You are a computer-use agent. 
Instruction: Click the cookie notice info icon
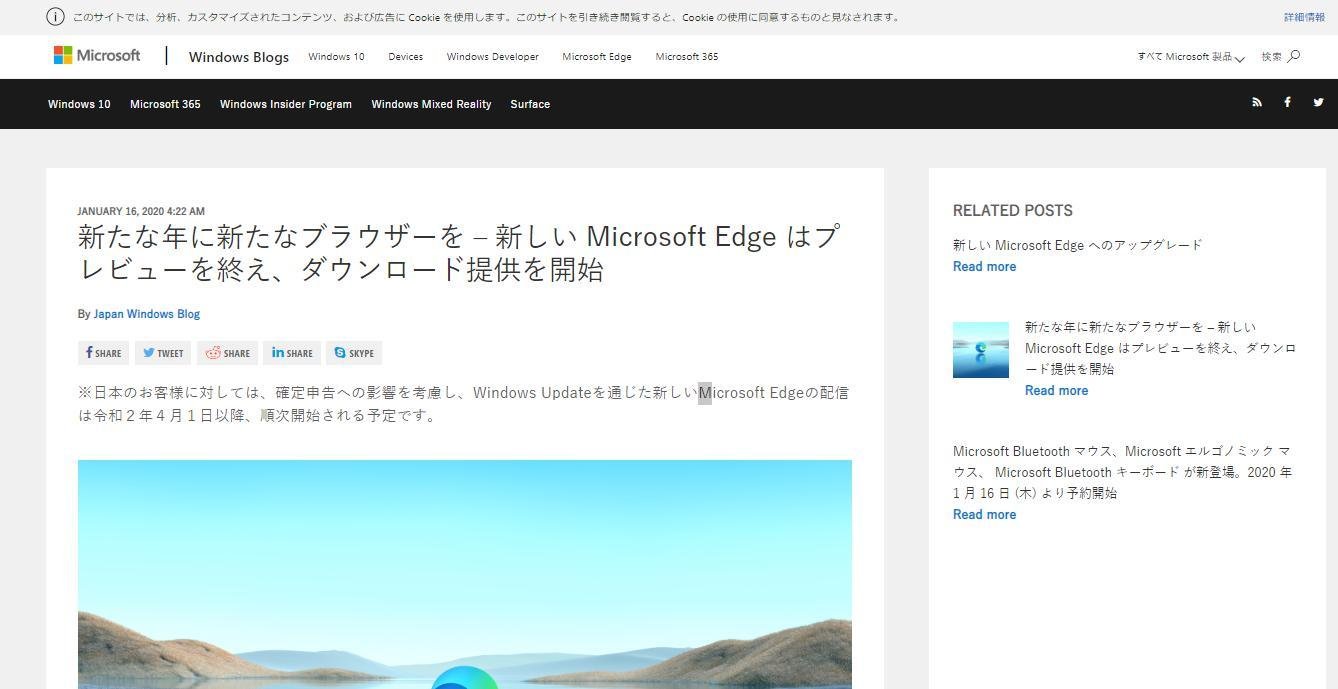[x=56, y=17]
